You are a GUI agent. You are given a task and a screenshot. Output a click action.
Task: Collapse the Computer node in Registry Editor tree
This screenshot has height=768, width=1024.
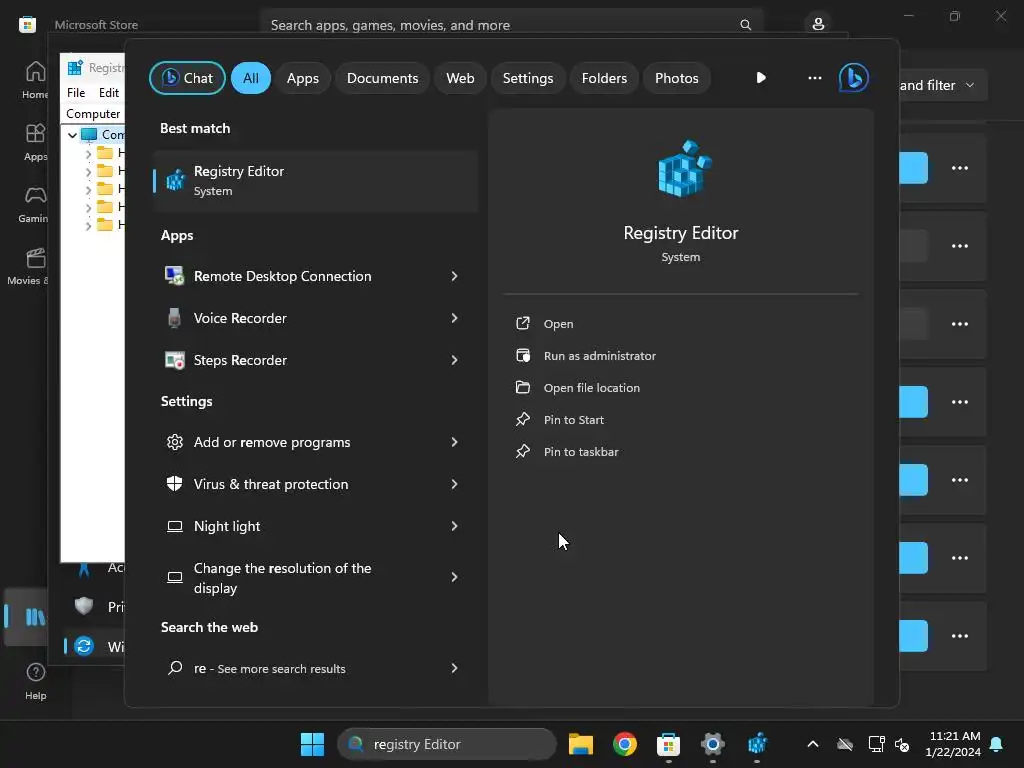tap(72, 135)
